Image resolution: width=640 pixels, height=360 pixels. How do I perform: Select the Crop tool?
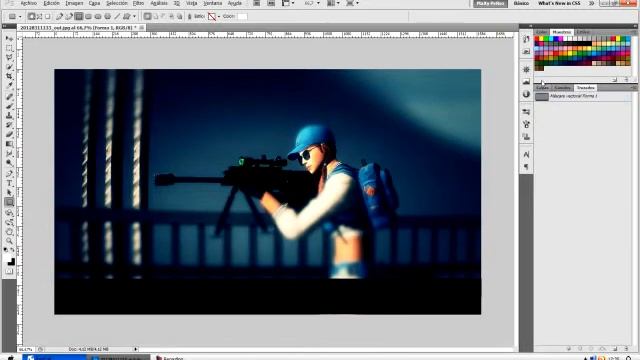pyautogui.click(x=9, y=76)
